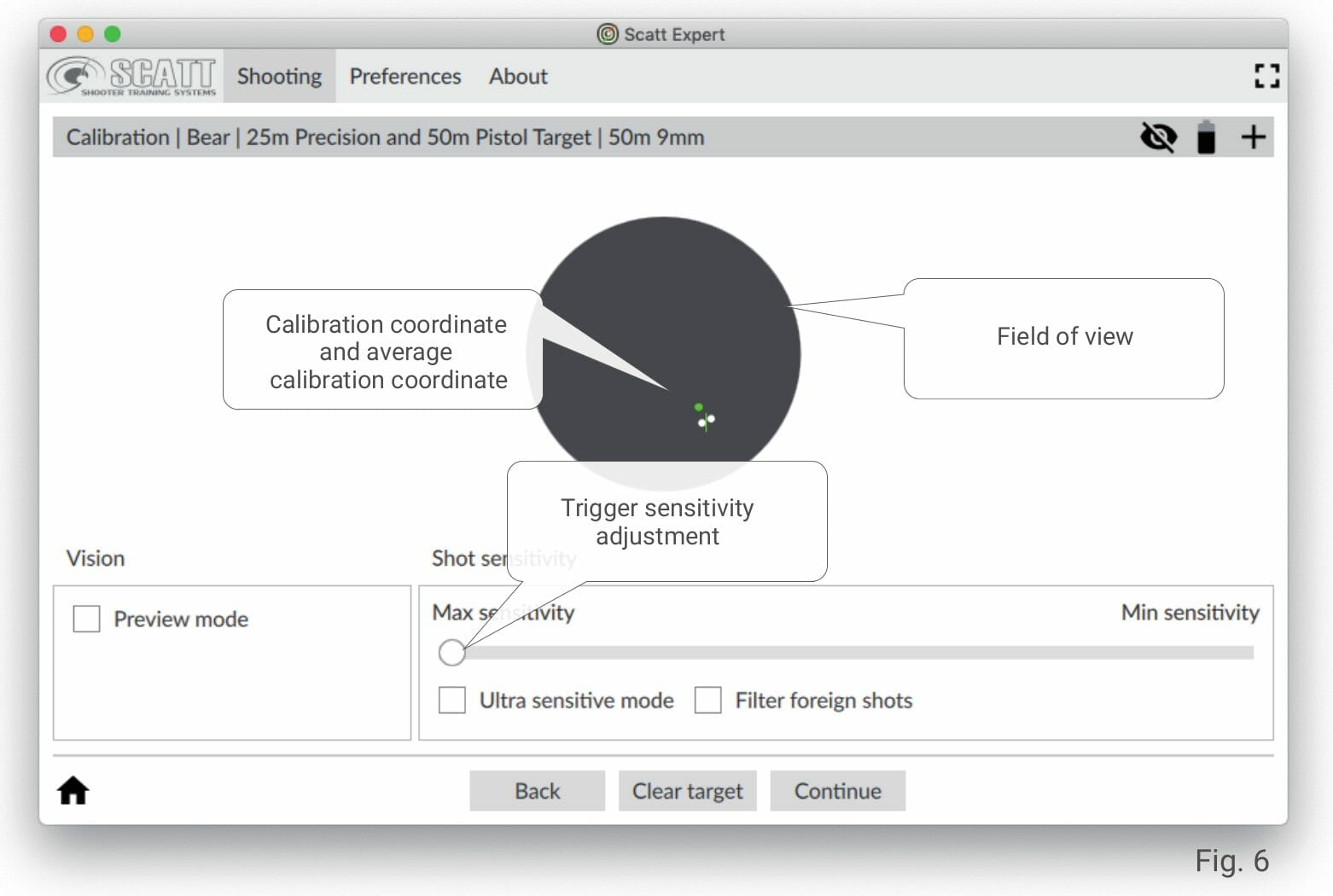Hit Continue to proceed with calibration
Screen dimensions: 1333x896
pos(837,791)
